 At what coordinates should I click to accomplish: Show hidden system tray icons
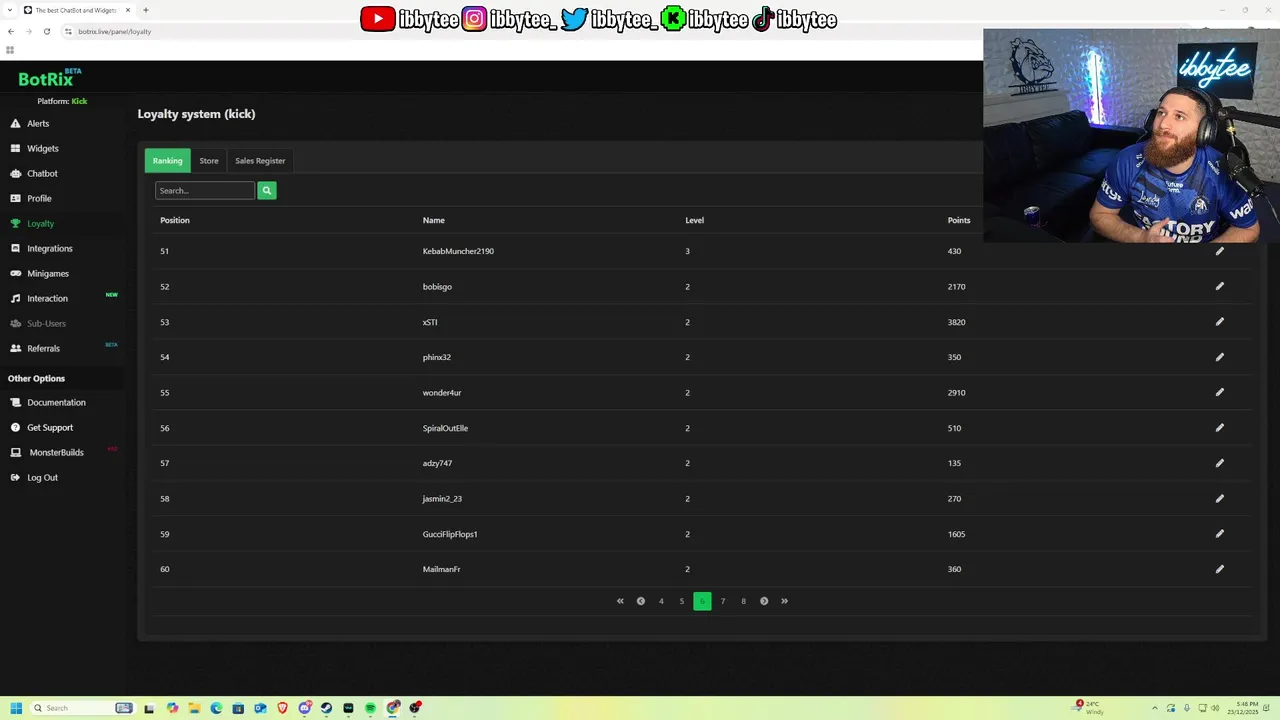(x=1155, y=708)
